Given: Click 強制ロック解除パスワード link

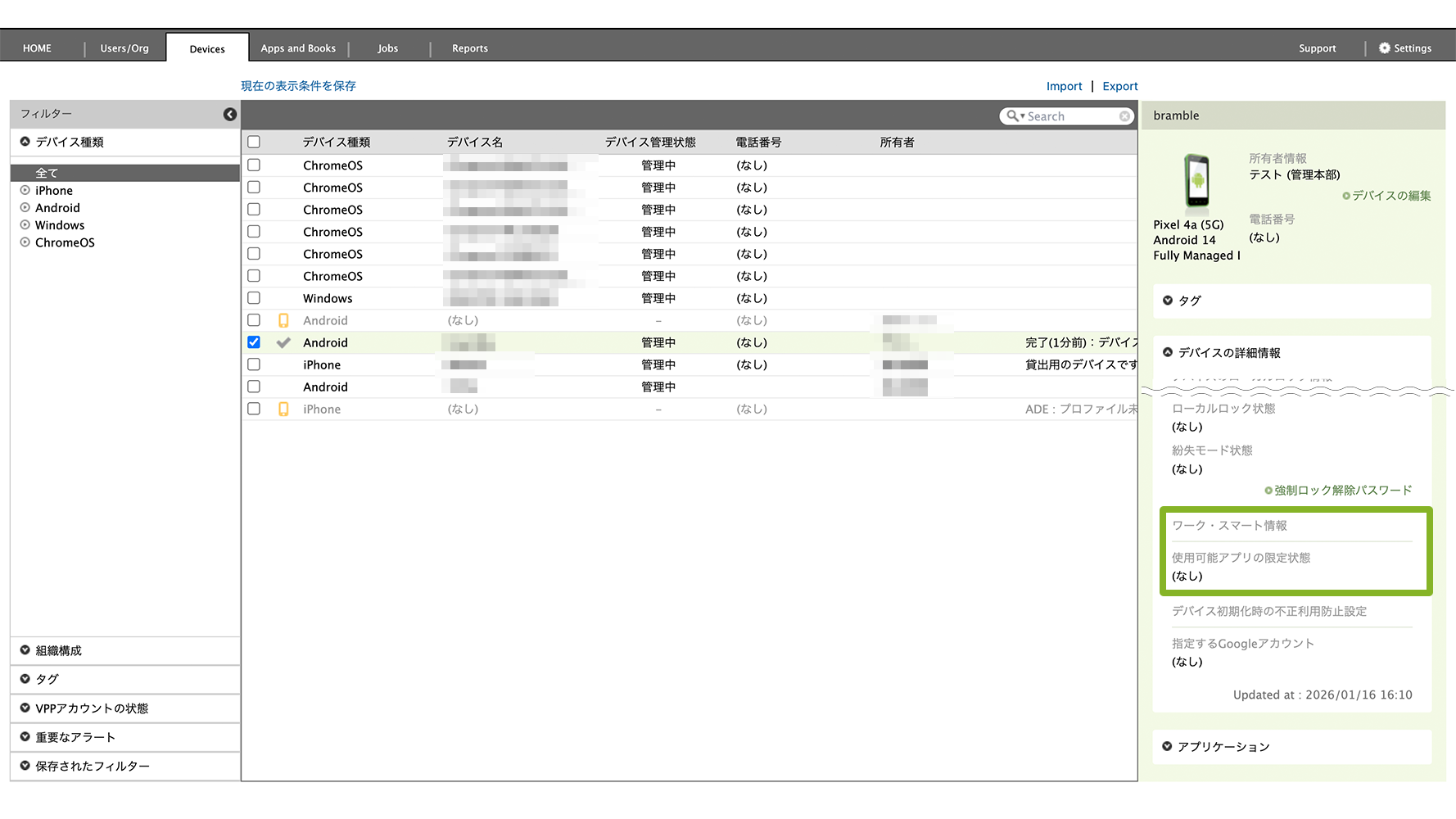Looking at the screenshot, I should 1342,491.
